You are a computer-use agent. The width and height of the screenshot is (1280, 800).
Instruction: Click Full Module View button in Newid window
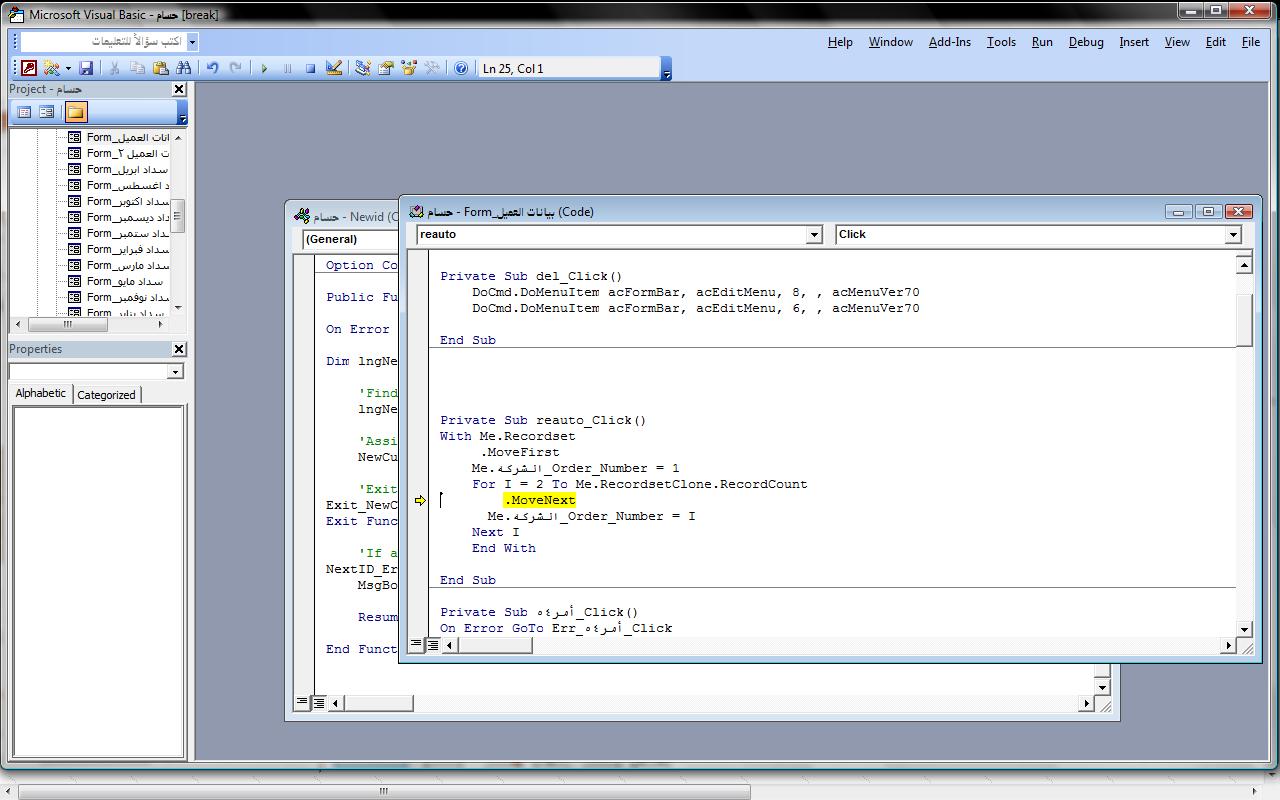[x=318, y=703]
